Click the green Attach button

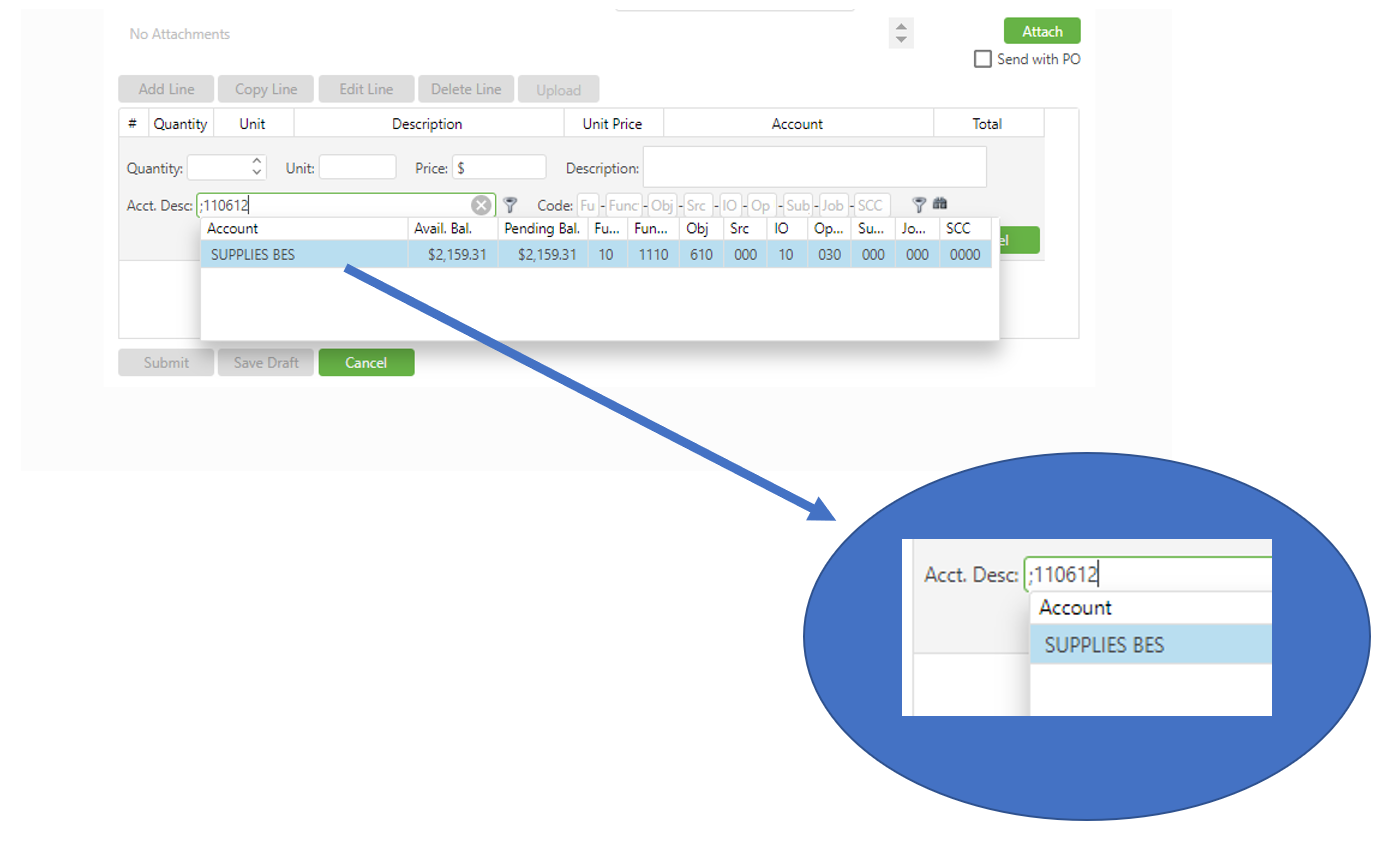point(1041,32)
